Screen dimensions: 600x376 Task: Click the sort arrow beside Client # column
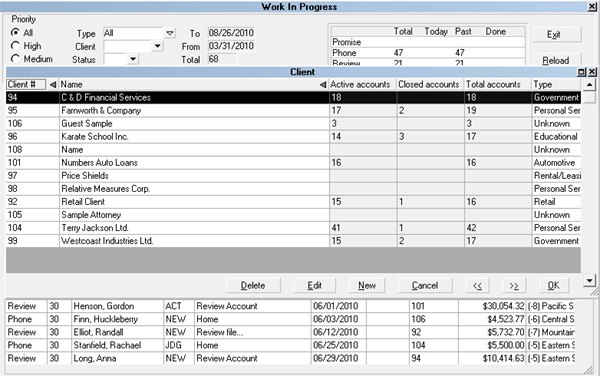tap(53, 85)
